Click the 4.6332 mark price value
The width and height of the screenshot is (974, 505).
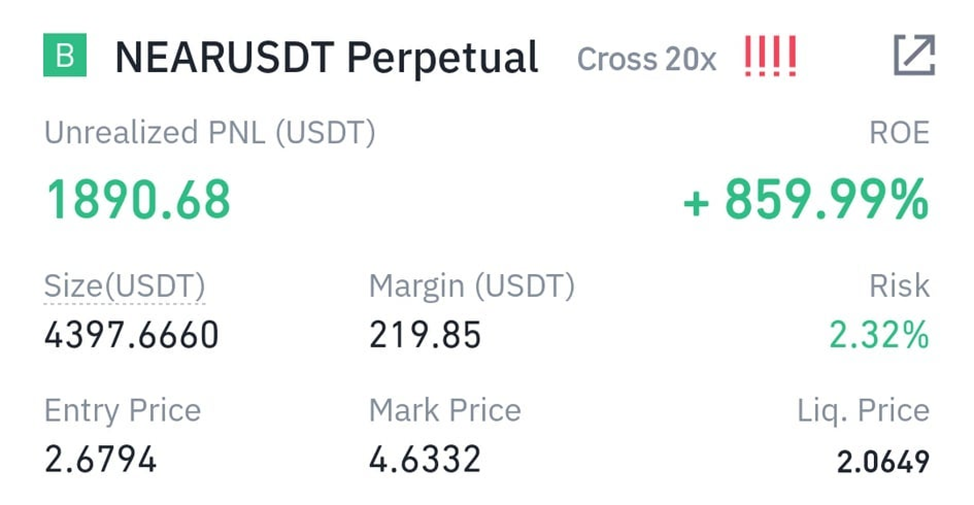coord(425,459)
